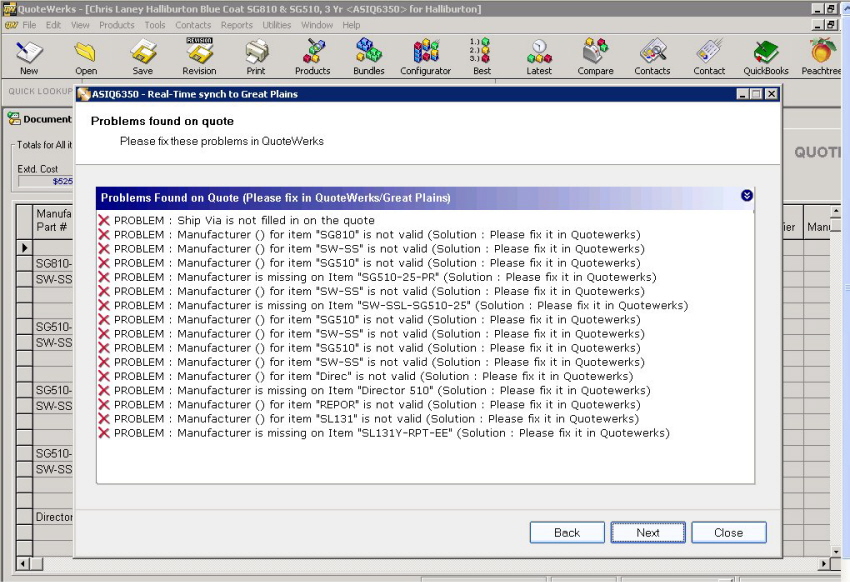The image size is (850, 582).
Task: Click the Best pricing toolbar icon
Action: click(481, 57)
